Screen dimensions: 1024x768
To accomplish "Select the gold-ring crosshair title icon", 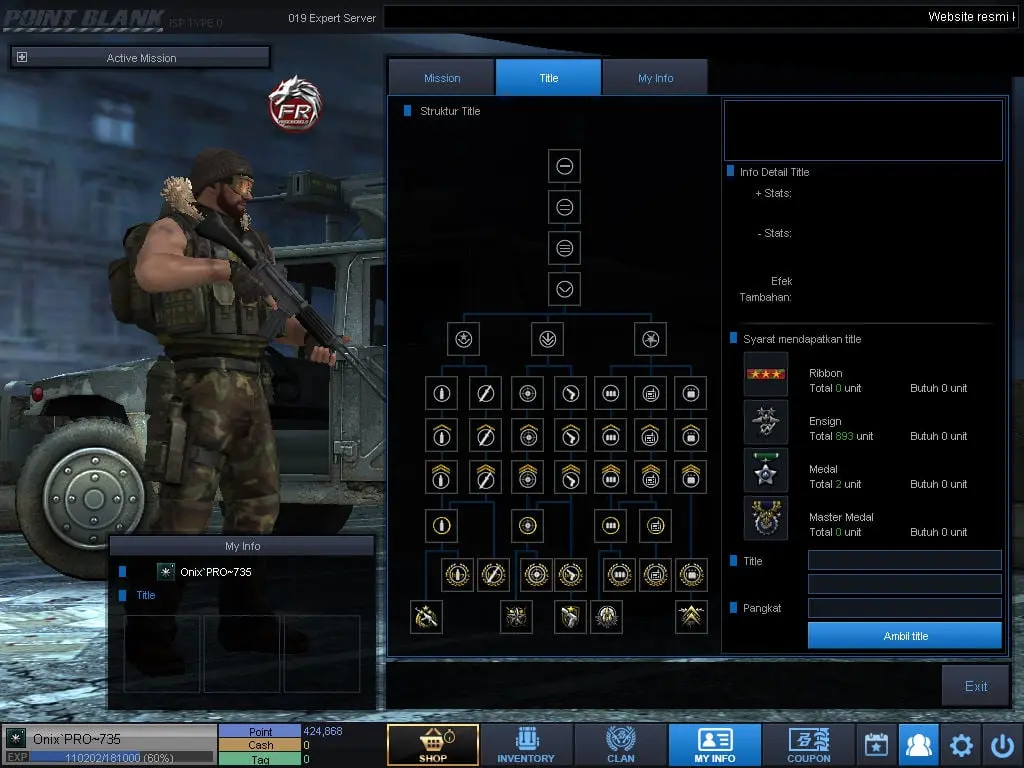I will 528,526.
